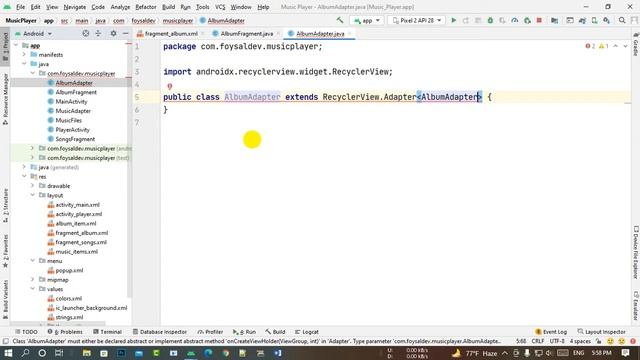The width and height of the screenshot is (640, 360).
Task: Switch to fragment_album.xml tab
Action: 171,33
